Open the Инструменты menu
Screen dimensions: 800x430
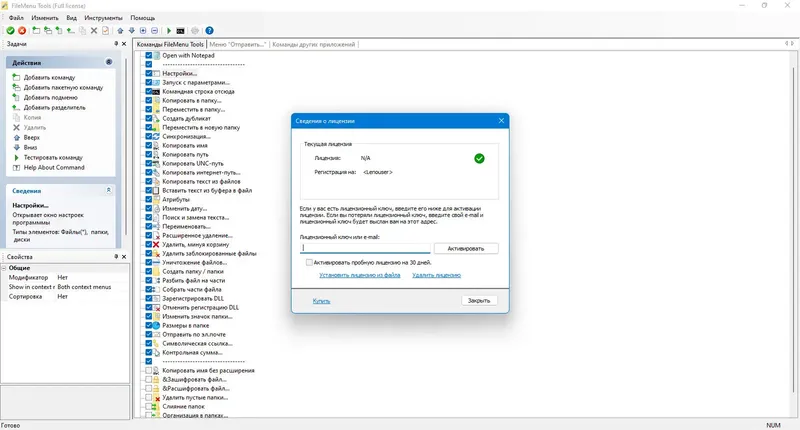tap(104, 18)
